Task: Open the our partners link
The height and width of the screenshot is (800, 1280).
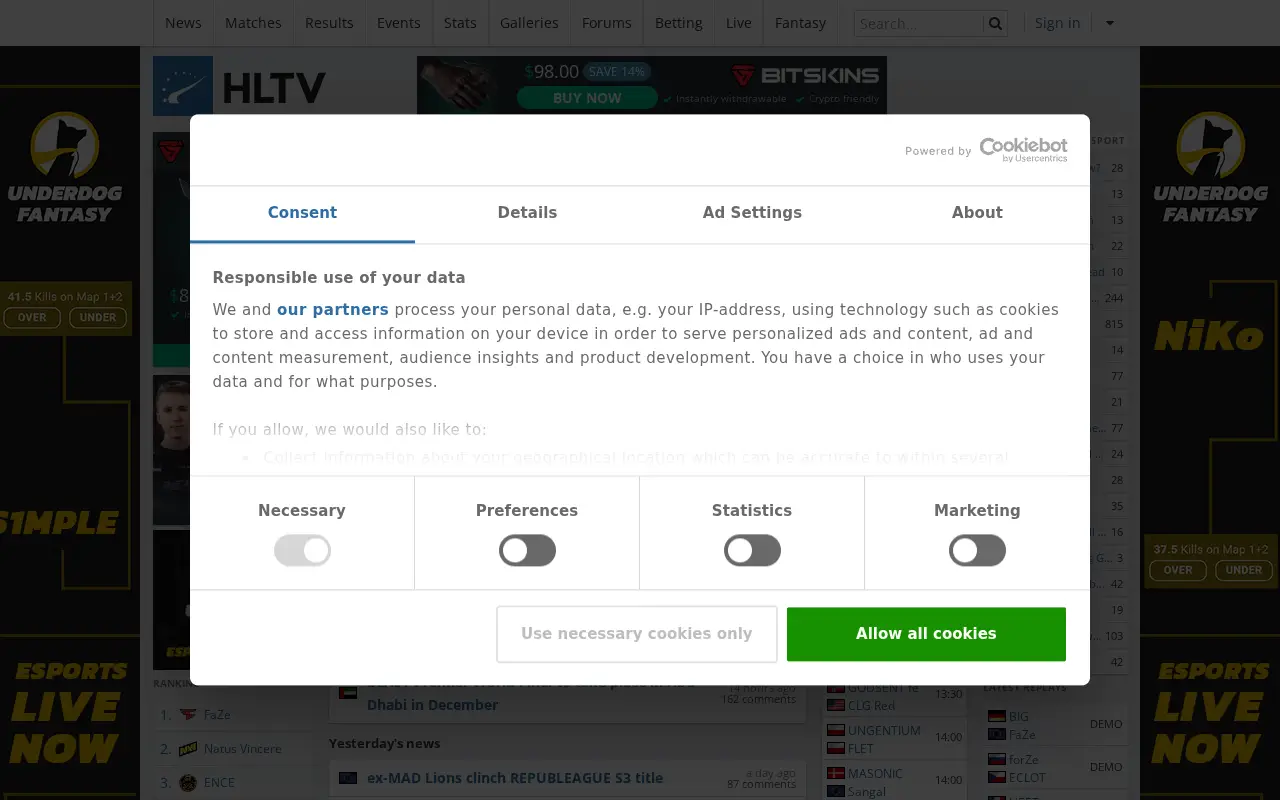Action: (333, 310)
